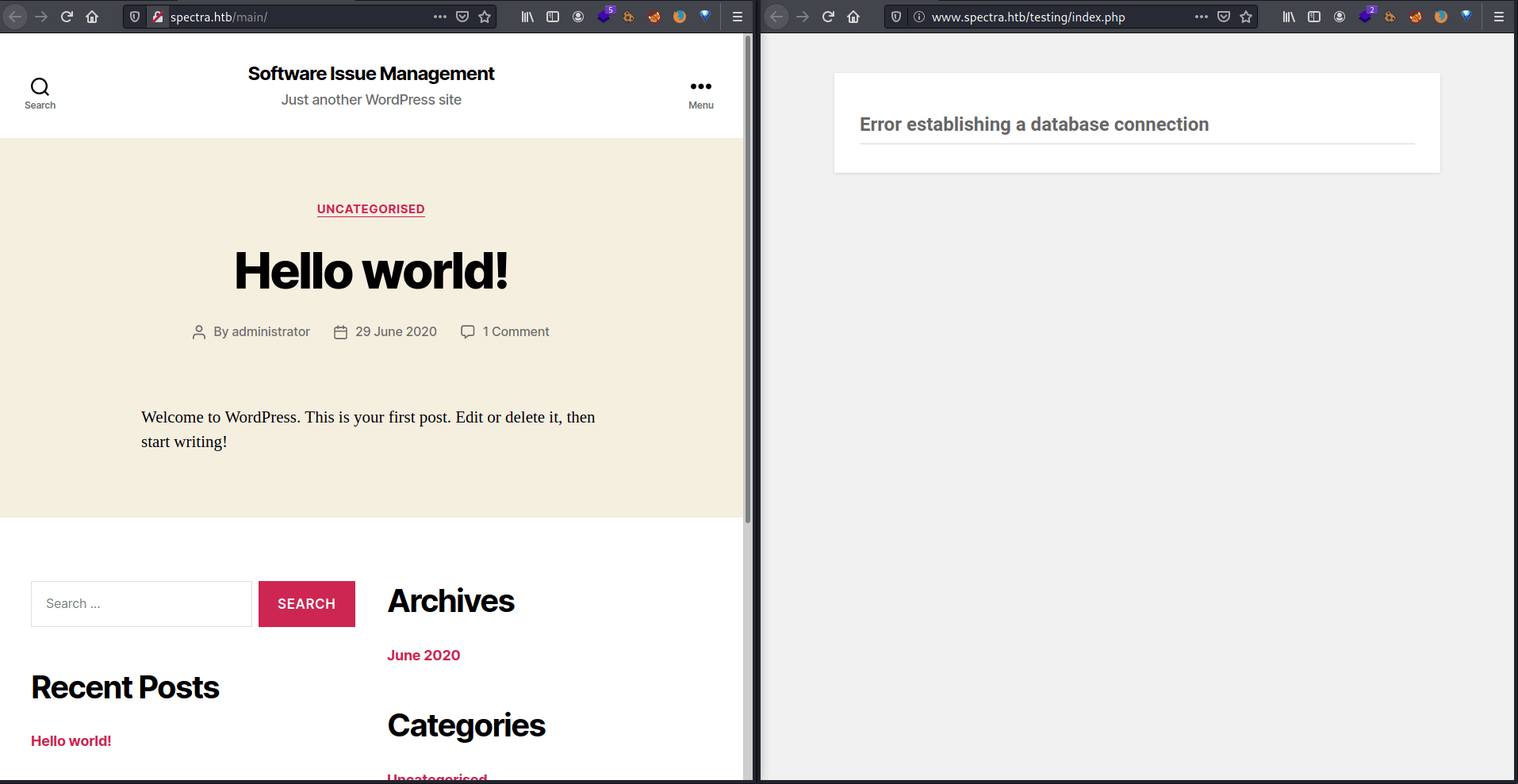The height and width of the screenshot is (784, 1518).
Task: Open the UNCATEGORISED category link
Action: [371, 209]
